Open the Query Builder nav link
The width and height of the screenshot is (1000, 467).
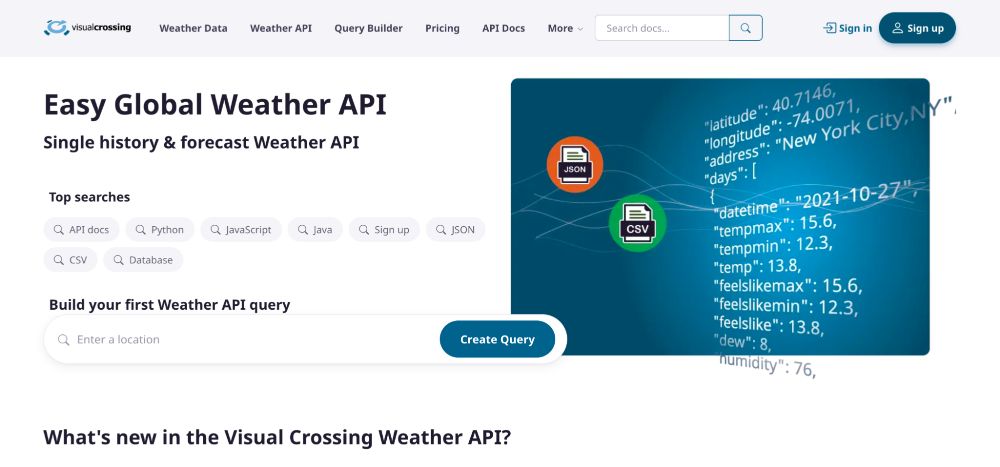pyautogui.click(x=369, y=28)
